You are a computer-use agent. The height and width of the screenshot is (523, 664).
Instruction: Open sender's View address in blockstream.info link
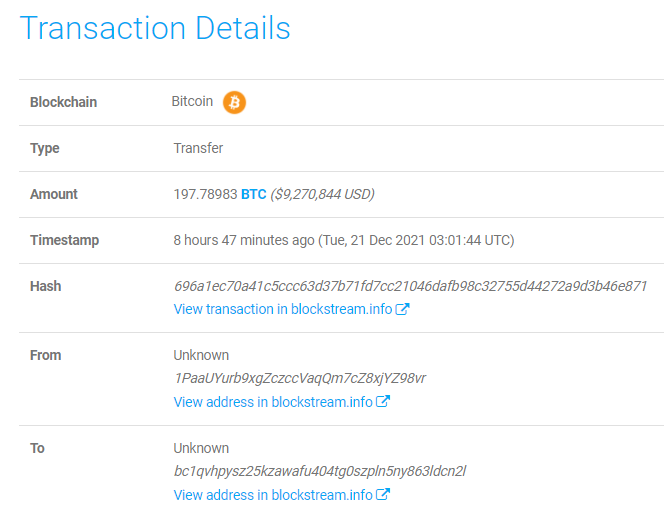coord(272,402)
